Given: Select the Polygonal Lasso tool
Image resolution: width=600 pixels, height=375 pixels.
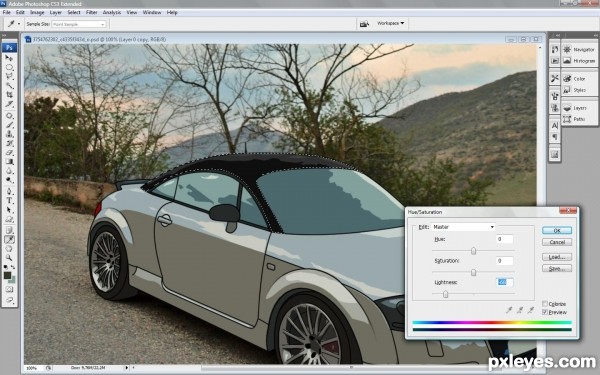Looking at the screenshot, I should pyautogui.click(x=9, y=77).
